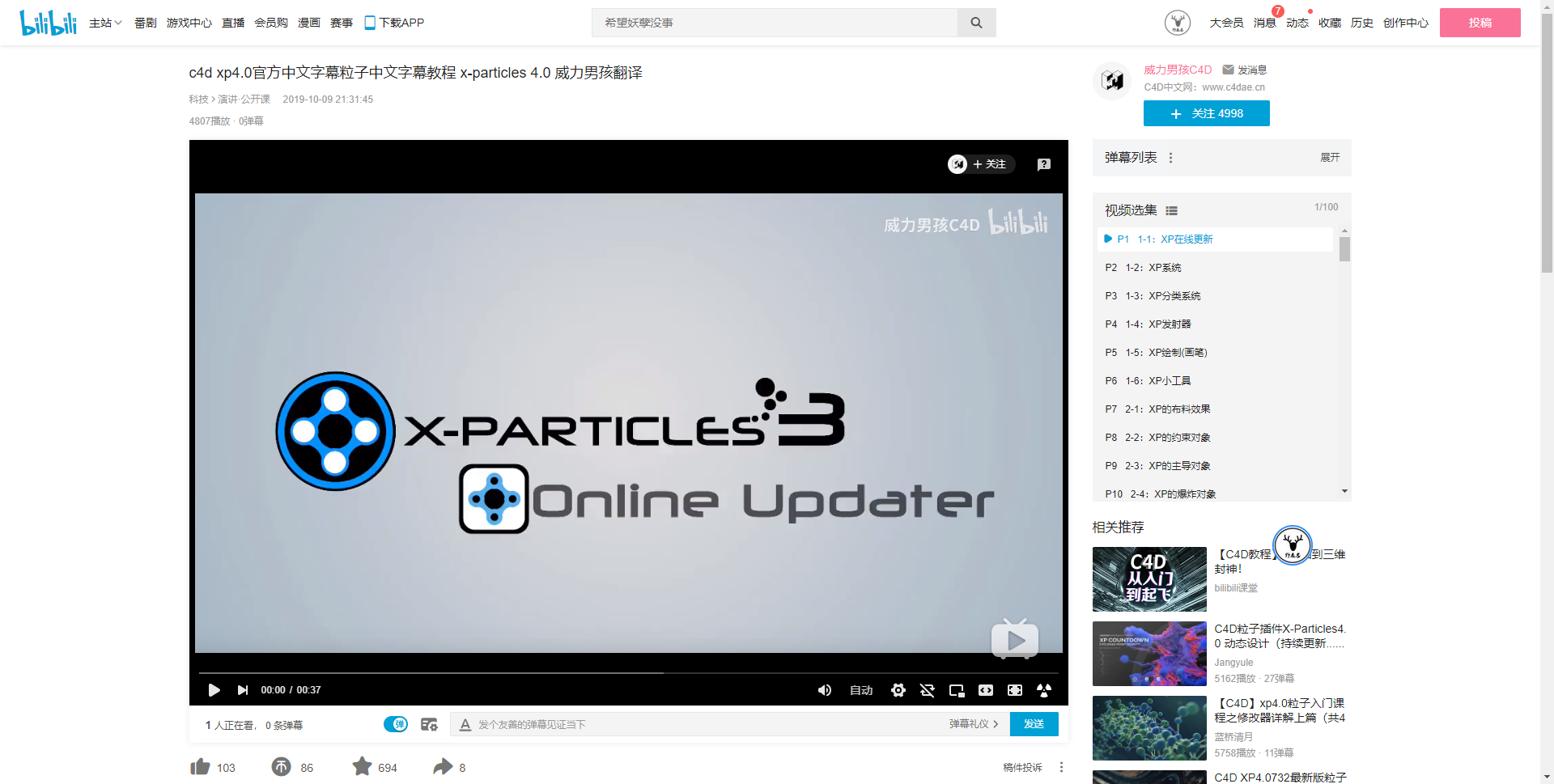The image size is (1554, 784).
Task: View 历史 watch history
Action: pos(1361,23)
